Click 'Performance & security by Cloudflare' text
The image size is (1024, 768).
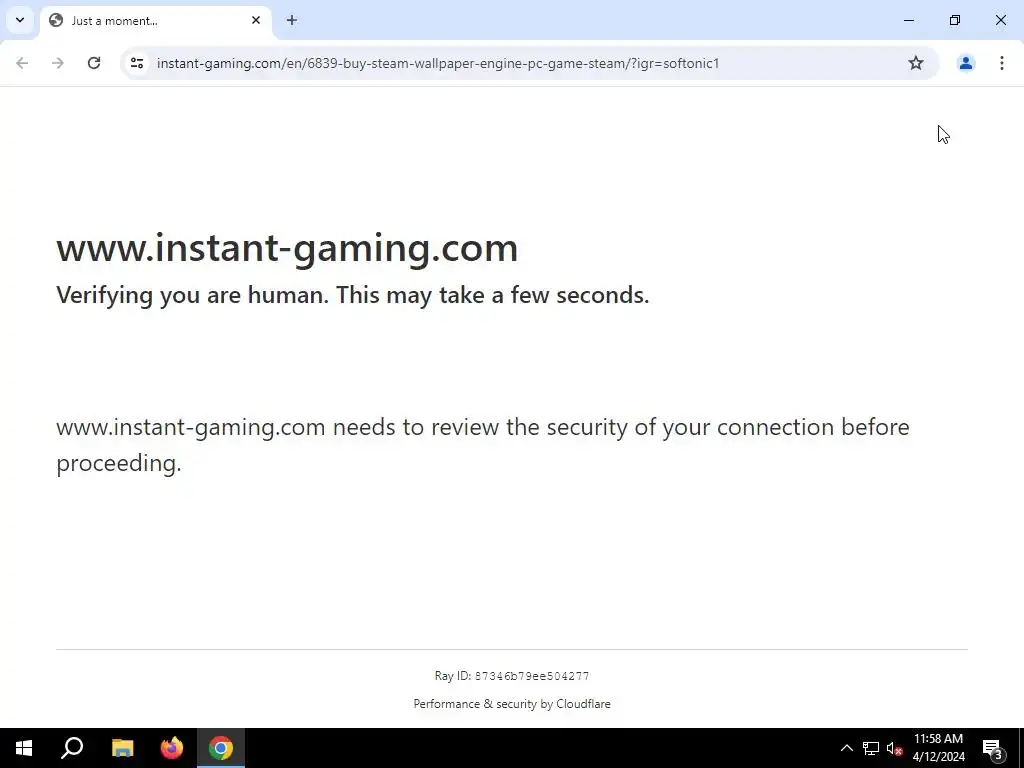512,704
